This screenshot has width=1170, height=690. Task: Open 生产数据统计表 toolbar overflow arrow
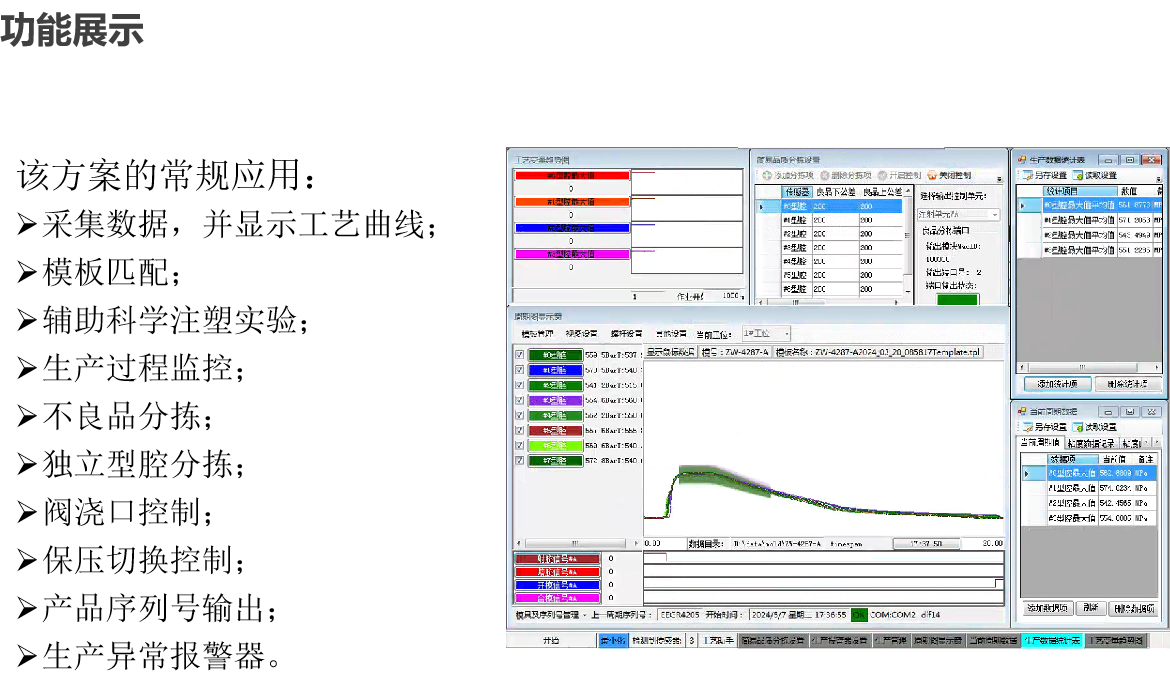pyautogui.click(x=1159, y=179)
